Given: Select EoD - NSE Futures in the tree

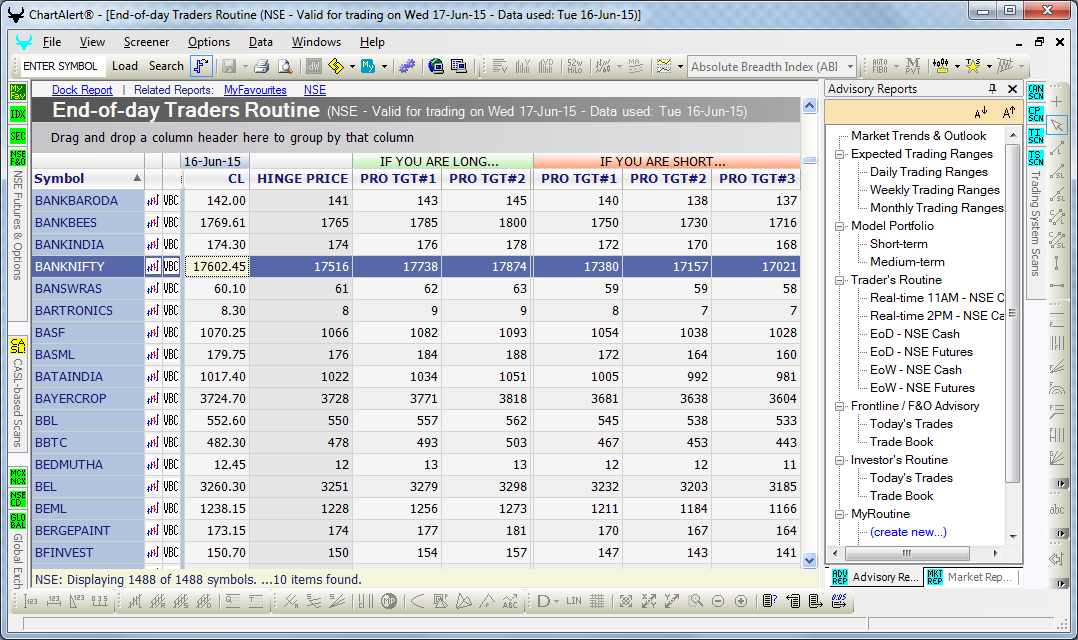Looking at the screenshot, I should (921, 352).
